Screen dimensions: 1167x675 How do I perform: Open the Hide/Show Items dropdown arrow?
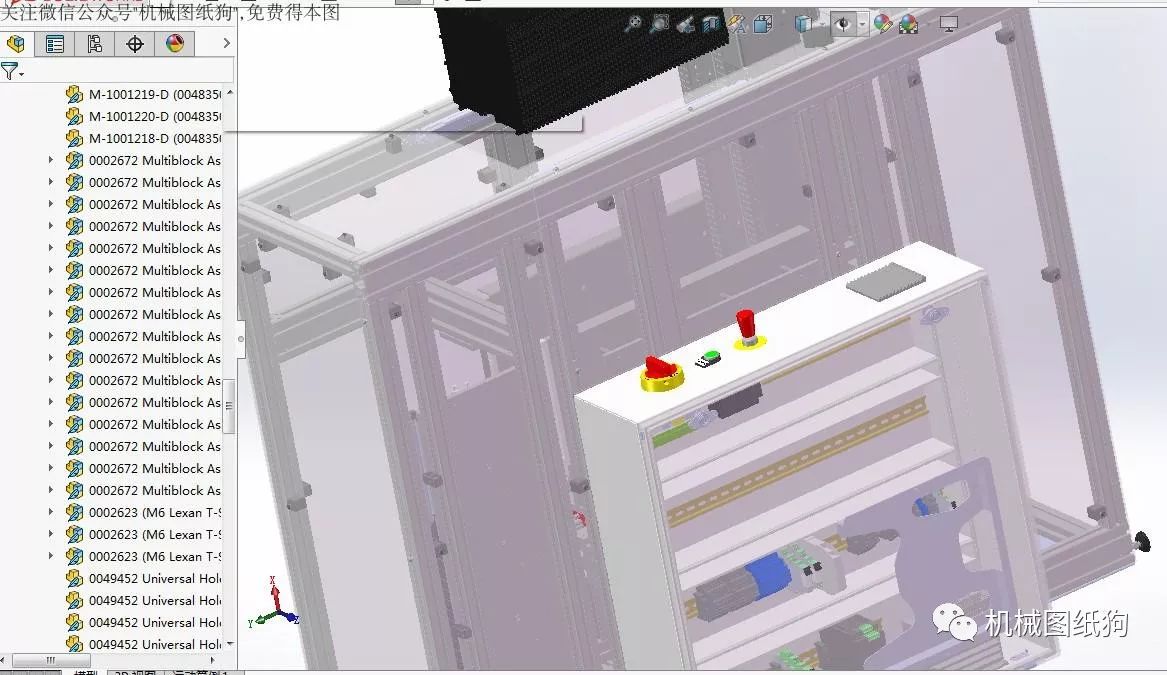point(862,25)
